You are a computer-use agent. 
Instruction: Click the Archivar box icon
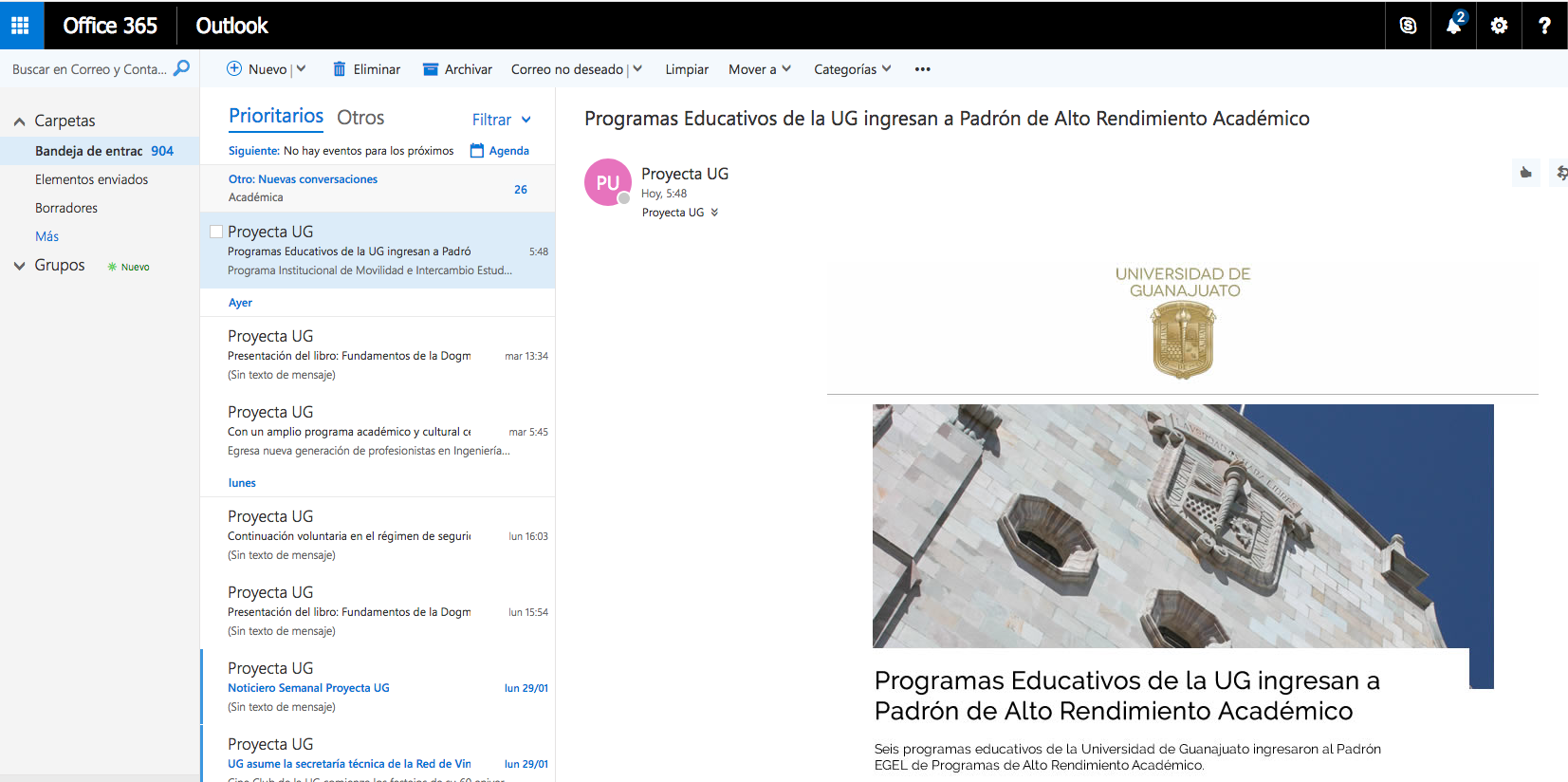[x=431, y=69]
